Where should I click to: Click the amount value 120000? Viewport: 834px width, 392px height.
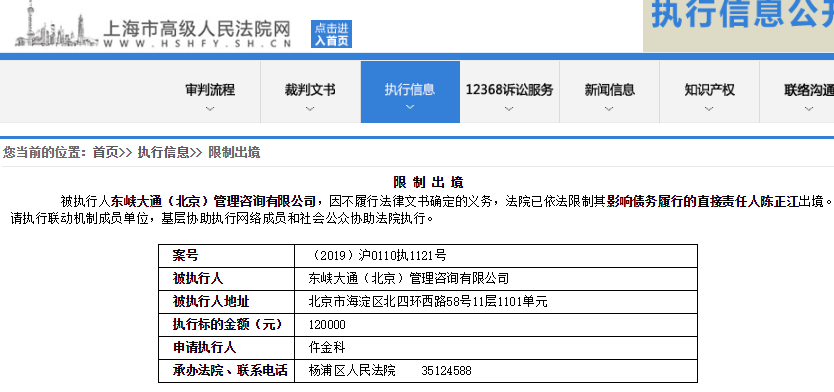coord(327,325)
